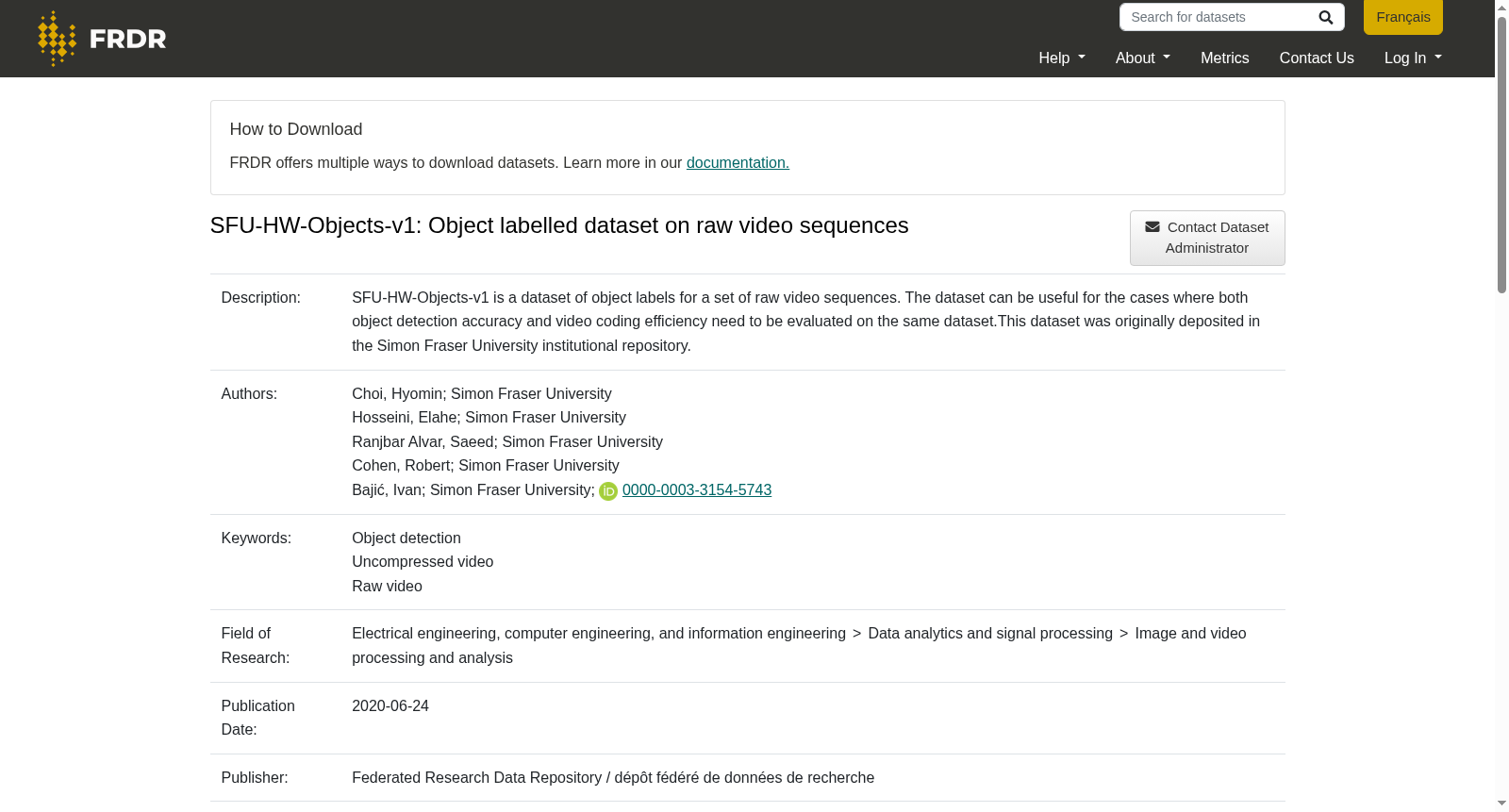Go to the Metrics page
The width and height of the screenshot is (1509, 812).
[x=1224, y=58]
